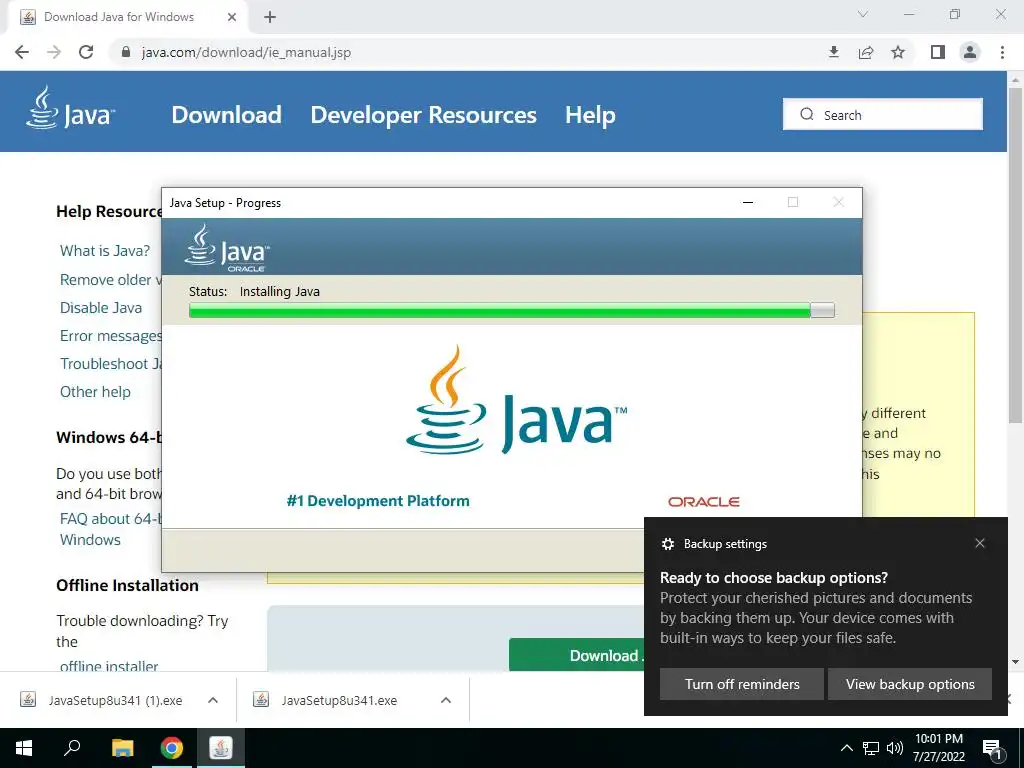Click the page vertical scrollbar thumb
This screenshot has width=1024, height=768.
pos(1015,255)
